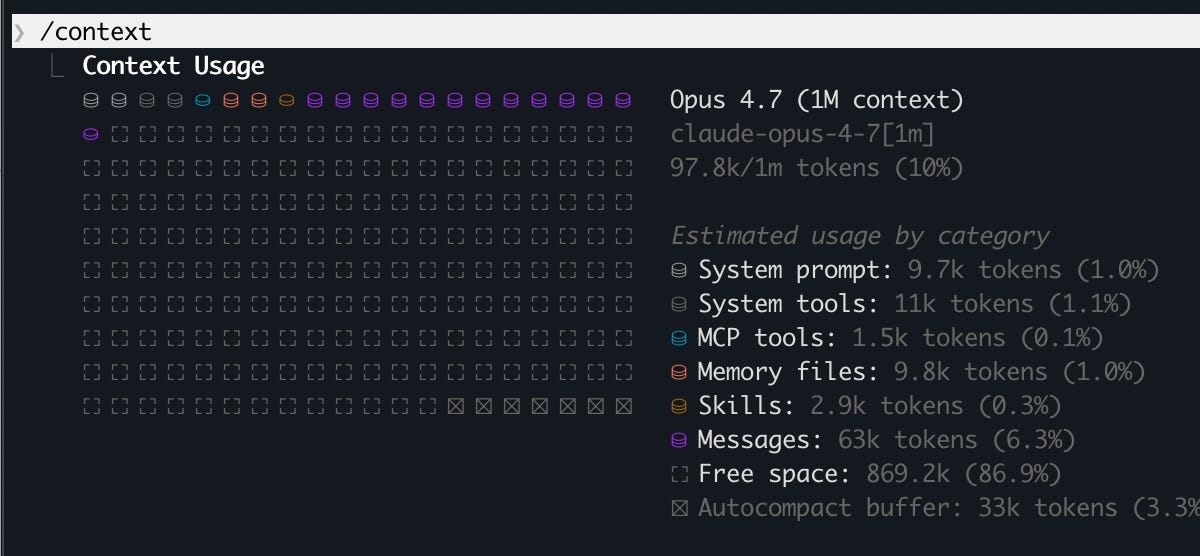Select the Context Usage heading
The height and width of the screenshot is (556, 1200).
pyautogui.click(x=173, y=66)
